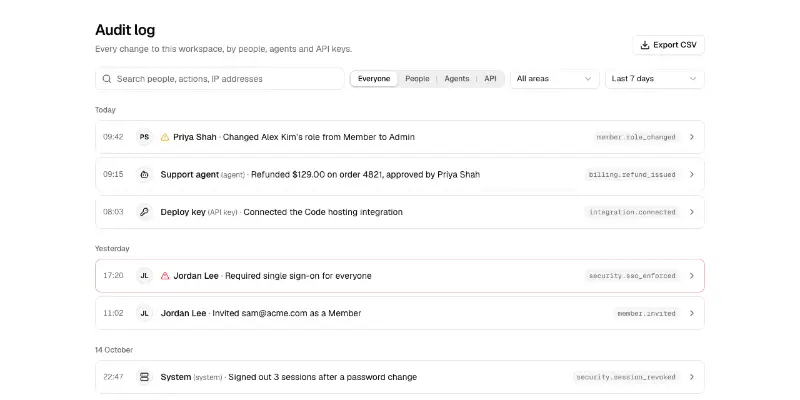Switch to the API filter tab
The image size is (800, 400).
[x=490, y=79]
